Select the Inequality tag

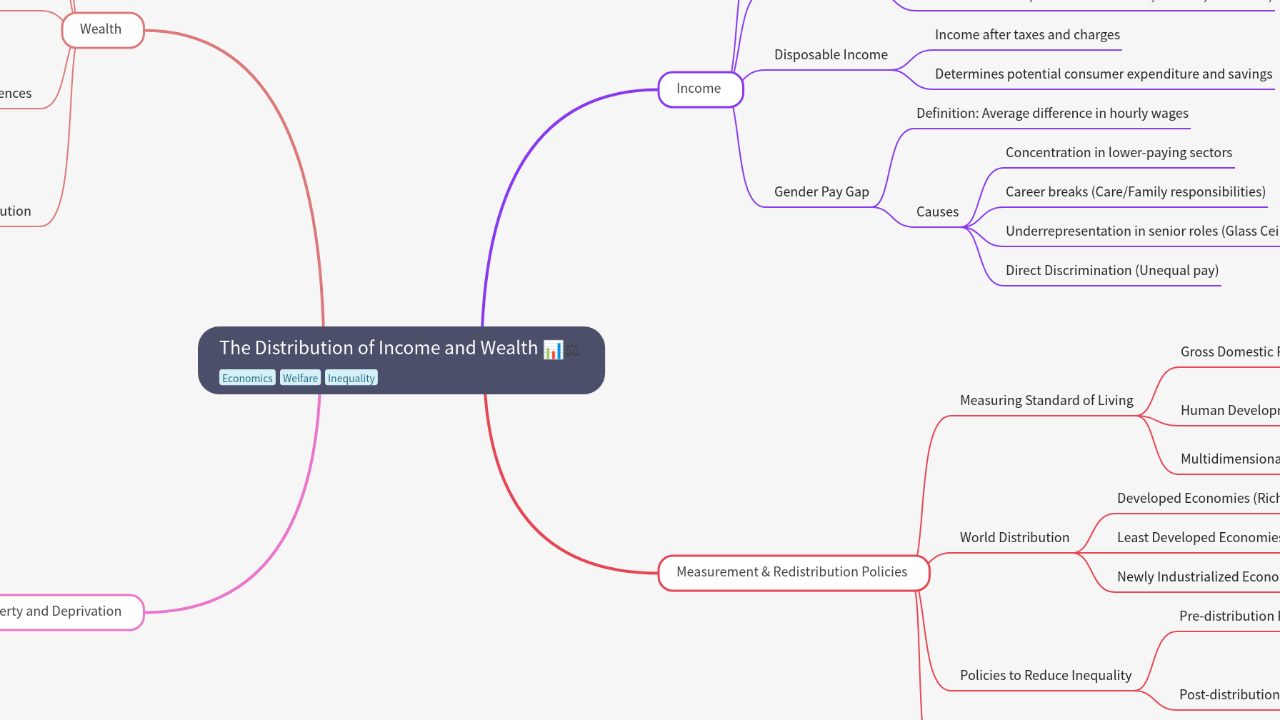coord(351,378)
